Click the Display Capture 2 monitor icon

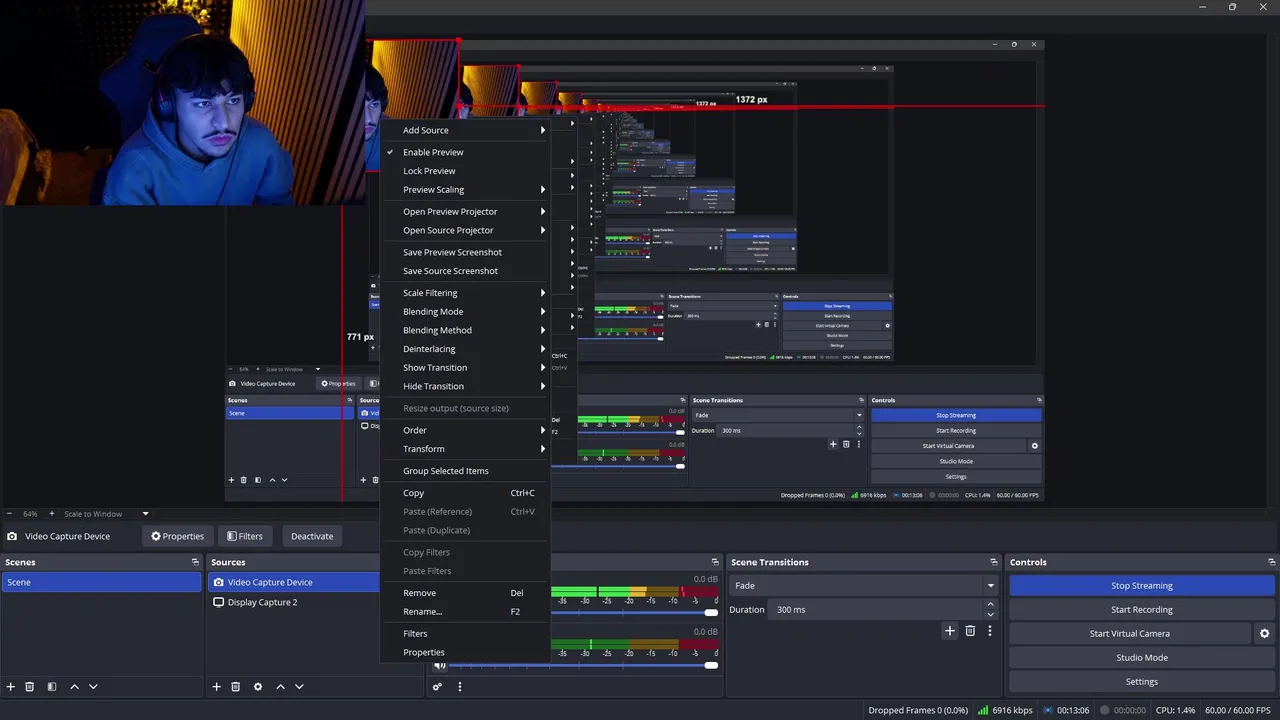[219, 602]
